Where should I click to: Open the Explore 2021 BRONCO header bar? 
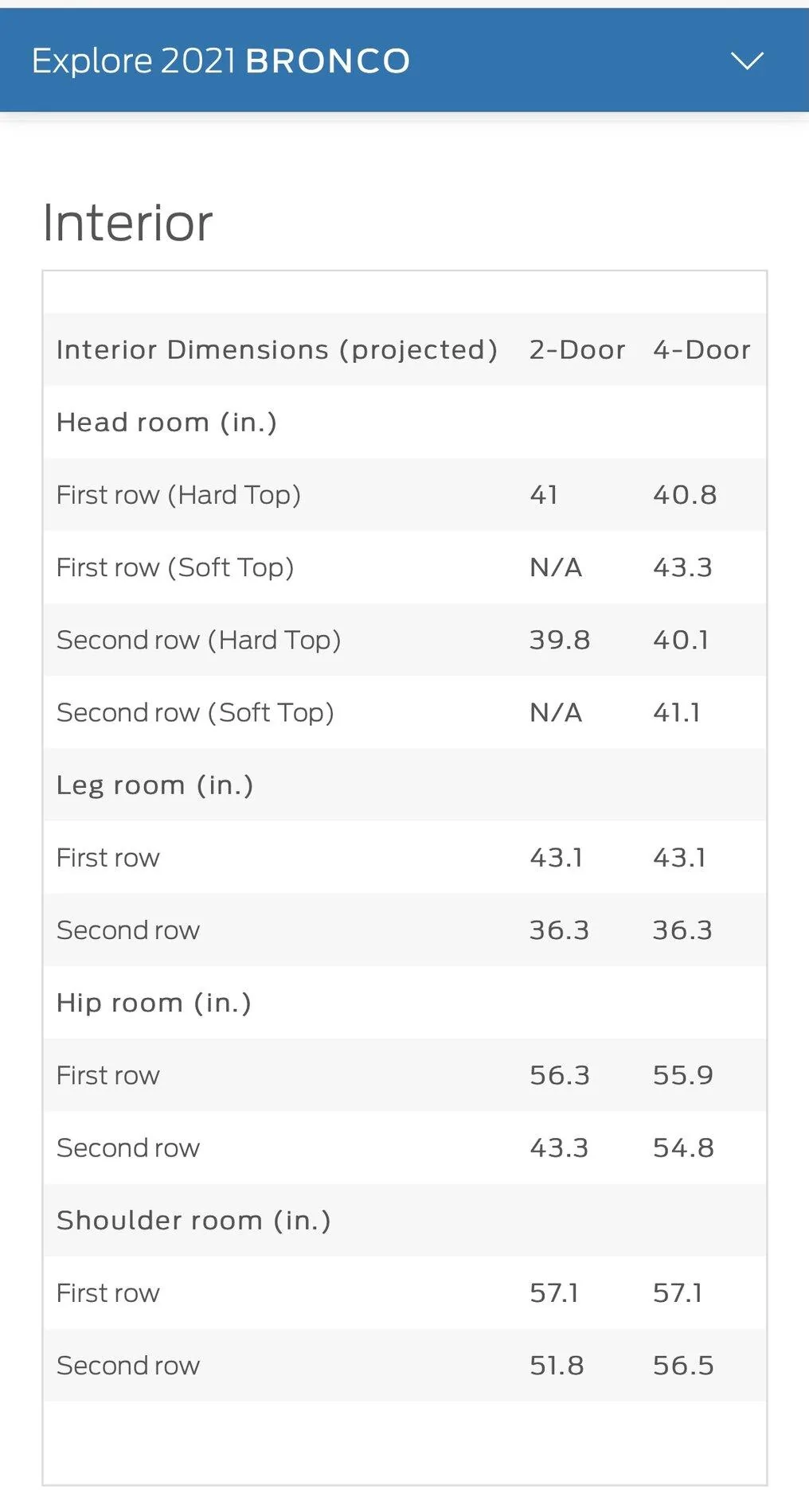(x=404, y=60)
